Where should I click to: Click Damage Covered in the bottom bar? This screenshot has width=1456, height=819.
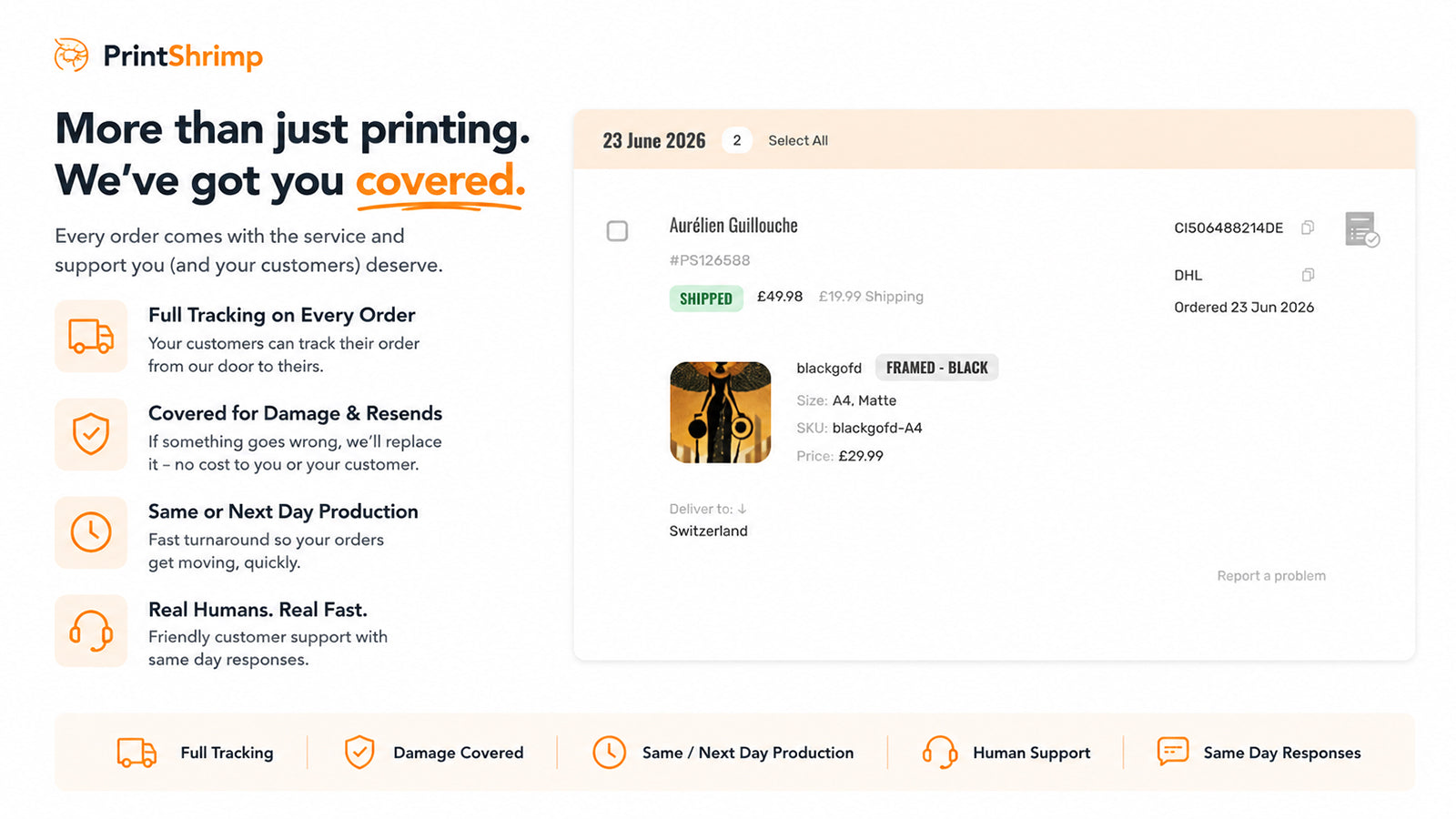[x=459, y=753]
